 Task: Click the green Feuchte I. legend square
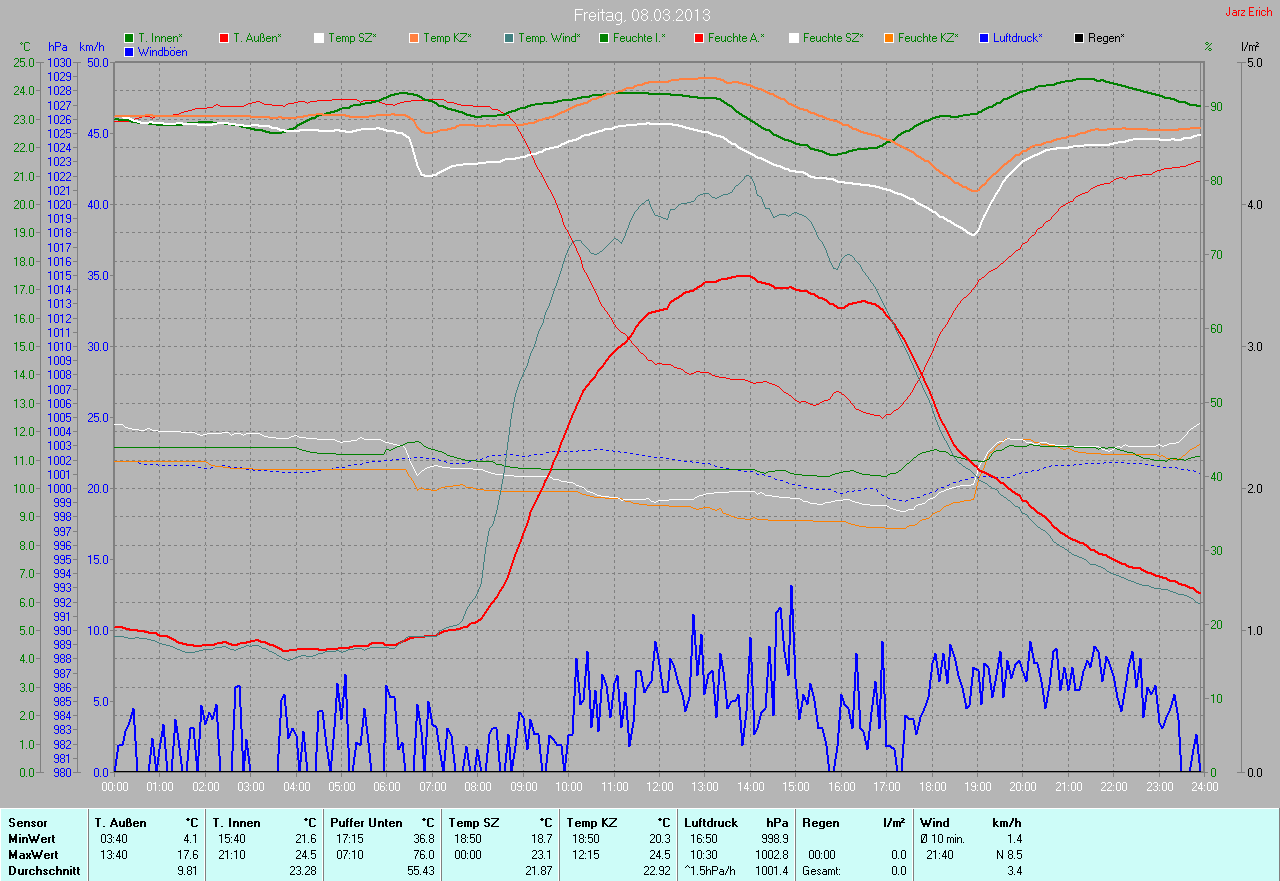(604, 38)
